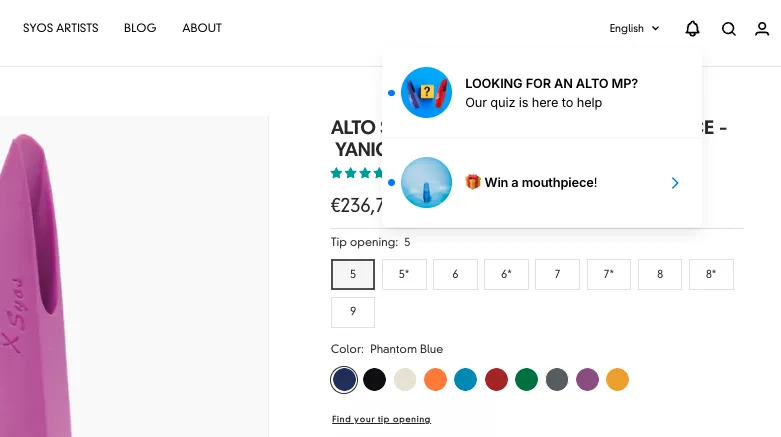This screenshot has width=781, height=437.
Task: Open the English language dropdown
Action: [x=634, y=28]
